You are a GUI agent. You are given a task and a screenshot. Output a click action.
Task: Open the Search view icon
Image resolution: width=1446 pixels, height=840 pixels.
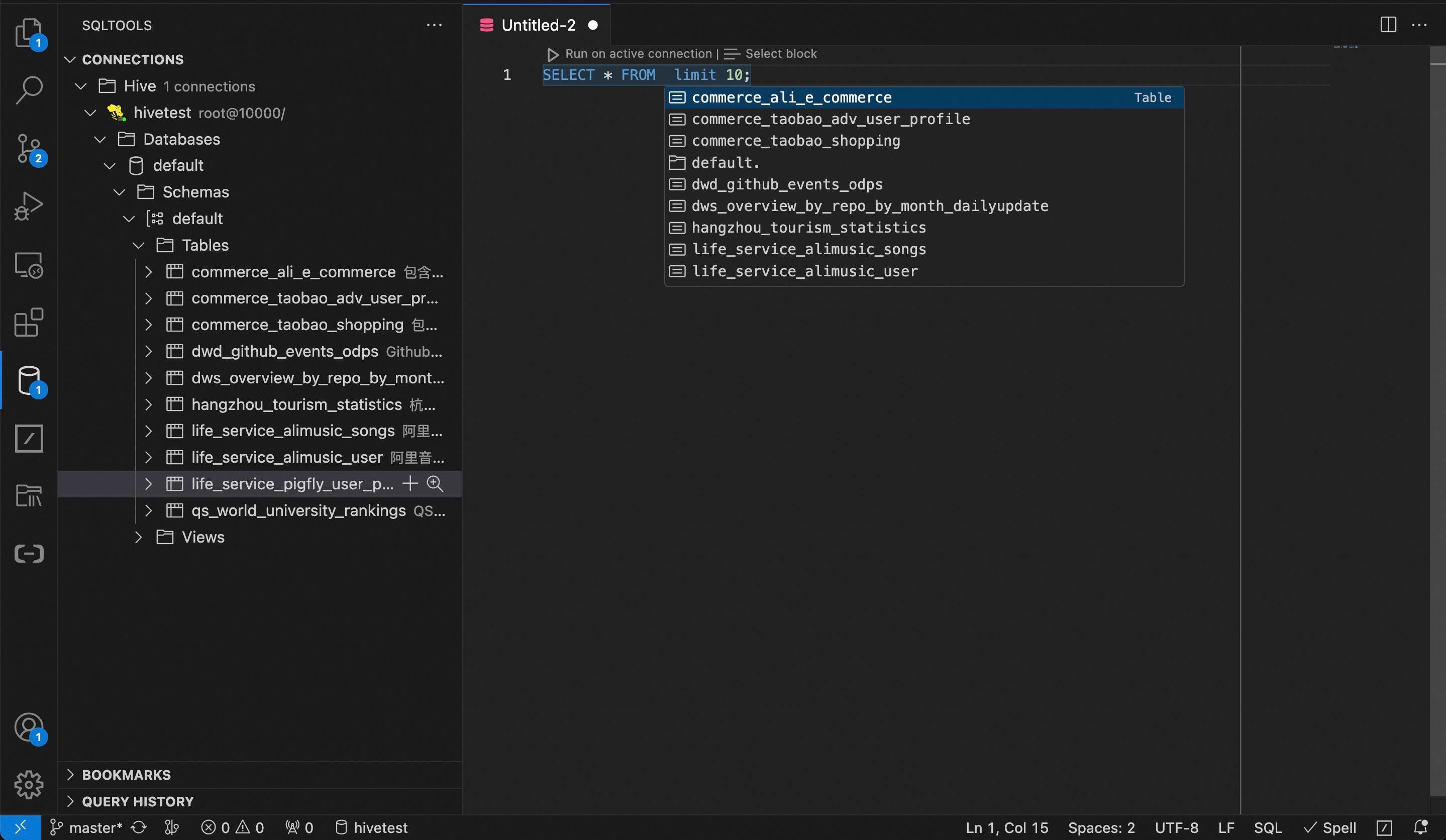29,90
